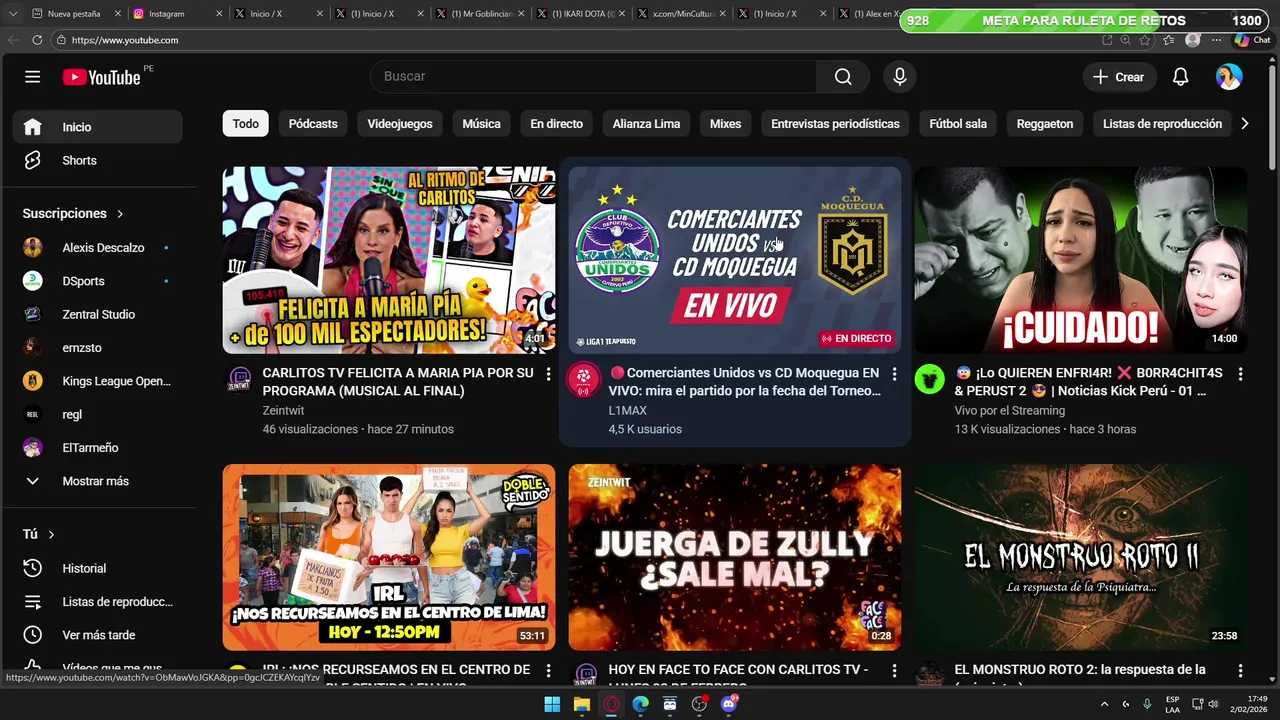Open the DSports subscription
Screen dimensions: 1280x720
pos(97,281)
